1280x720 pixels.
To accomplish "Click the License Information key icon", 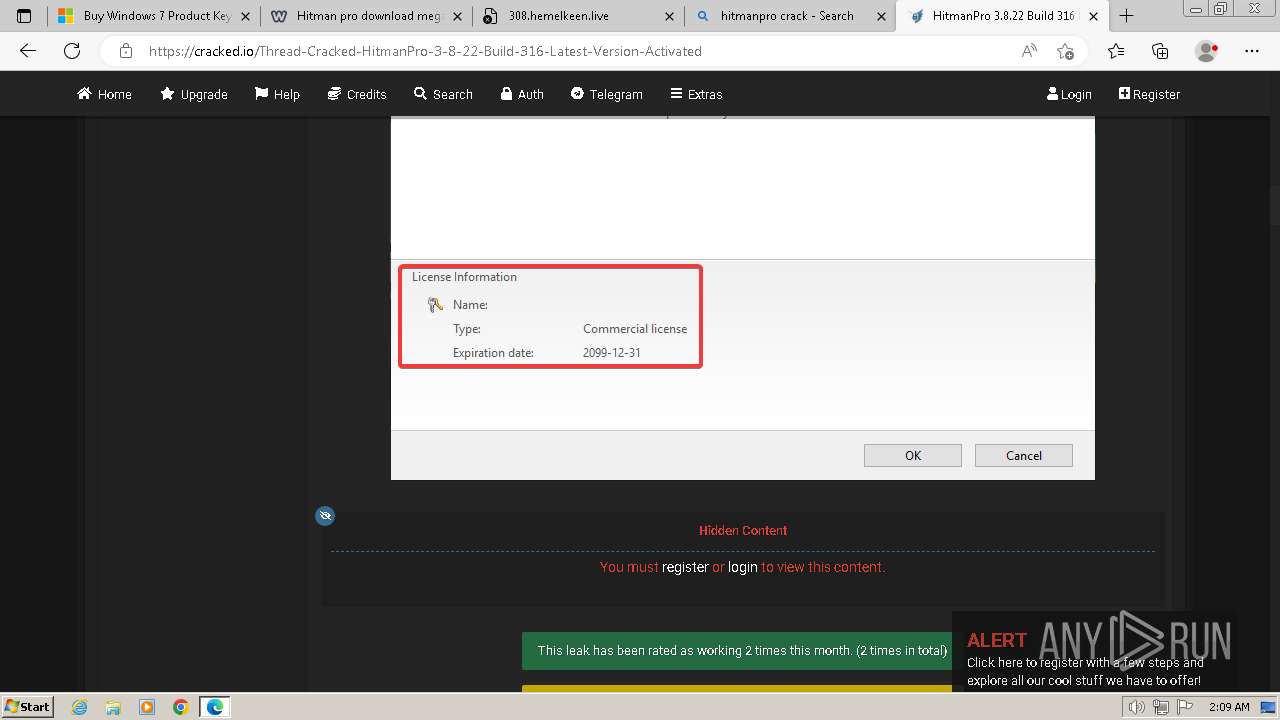I will (x=435, y=305).
